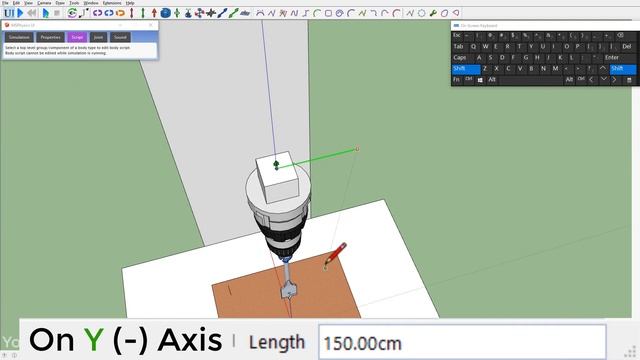This screenshot has height=360, width=640.
Task: Start the simulation with the blue Play icon
Action: point(20,13)
